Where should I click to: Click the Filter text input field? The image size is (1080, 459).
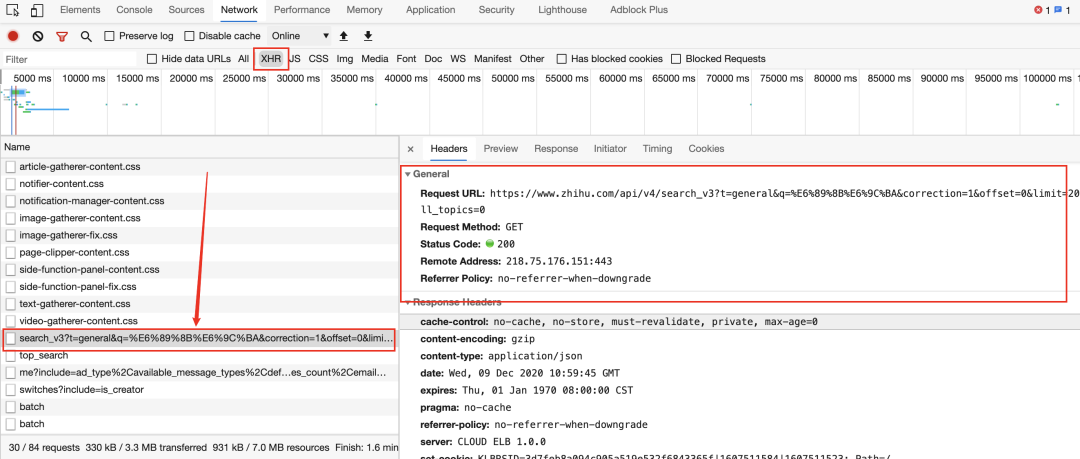click(68, 59)
